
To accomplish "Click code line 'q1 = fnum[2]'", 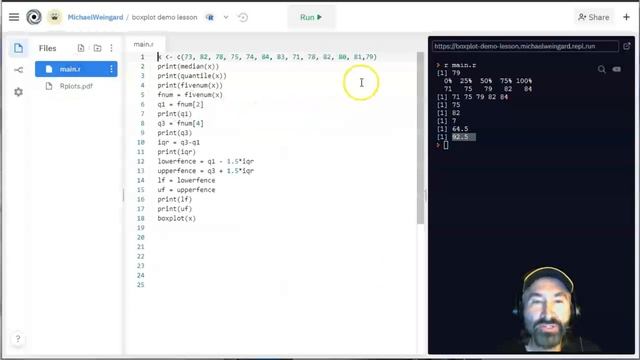I will tap(180, 104).
